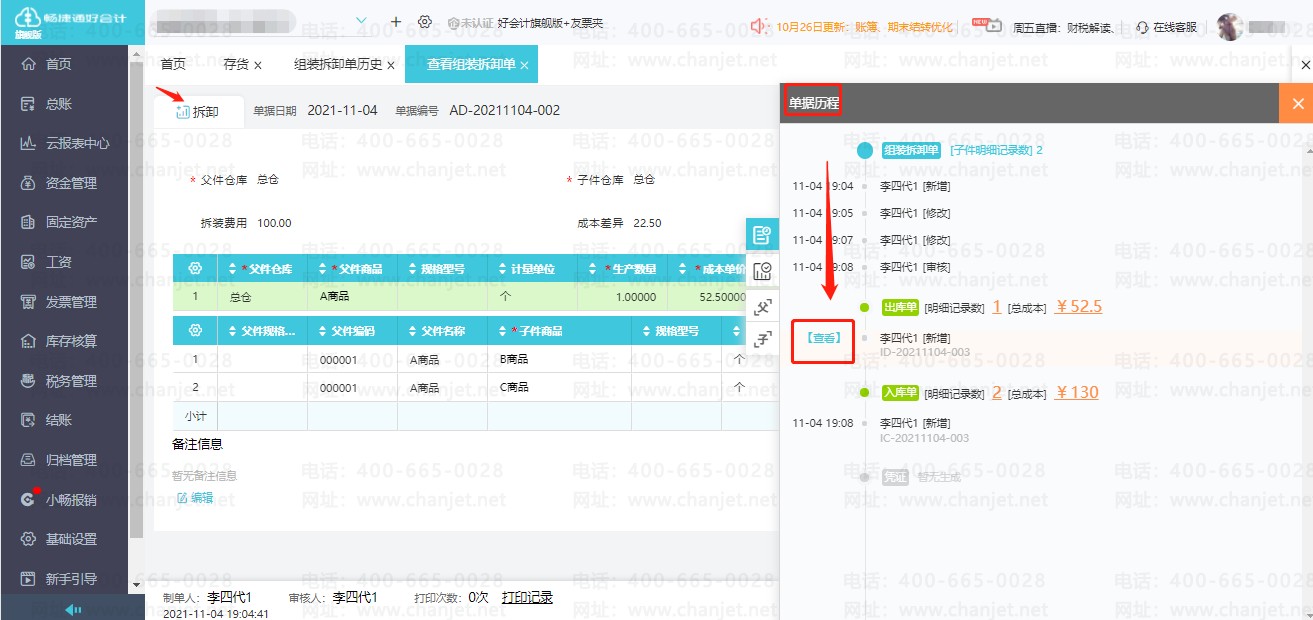
Task: Open the 打印记录 link
Action: point(527,597)
